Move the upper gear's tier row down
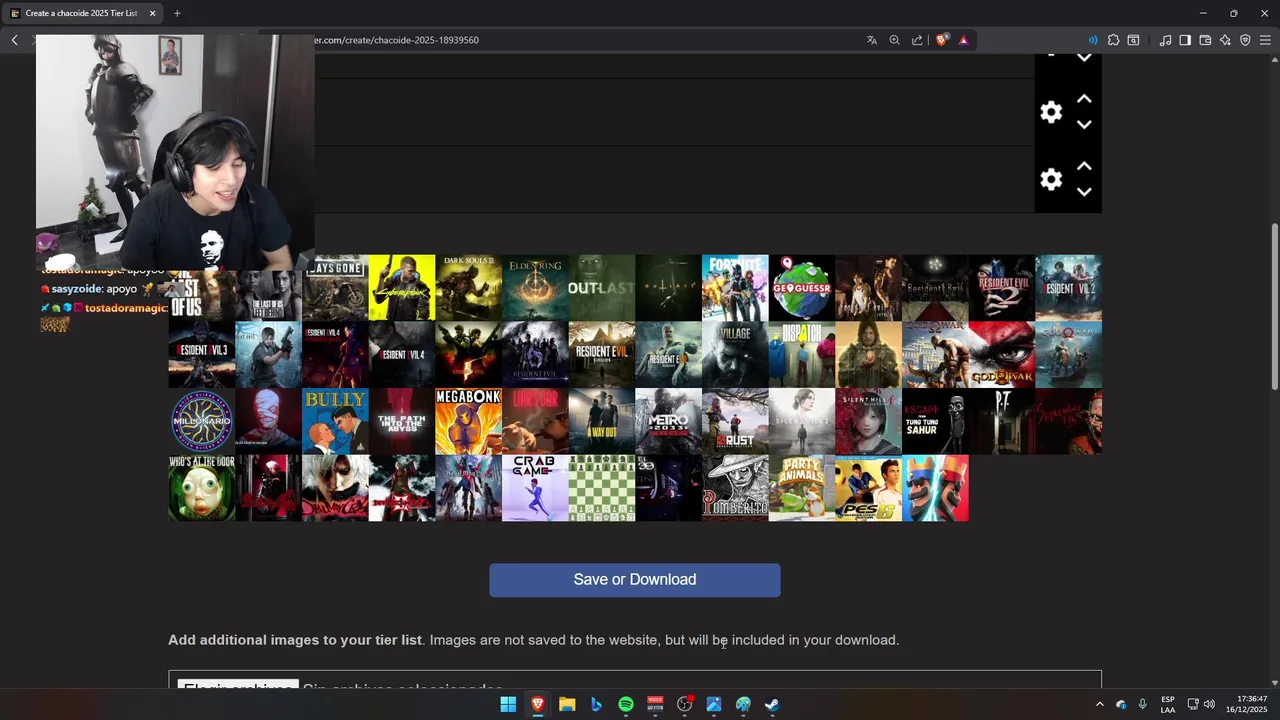The height and width of the screenshot is (720, 1280). pos(1084,125)
